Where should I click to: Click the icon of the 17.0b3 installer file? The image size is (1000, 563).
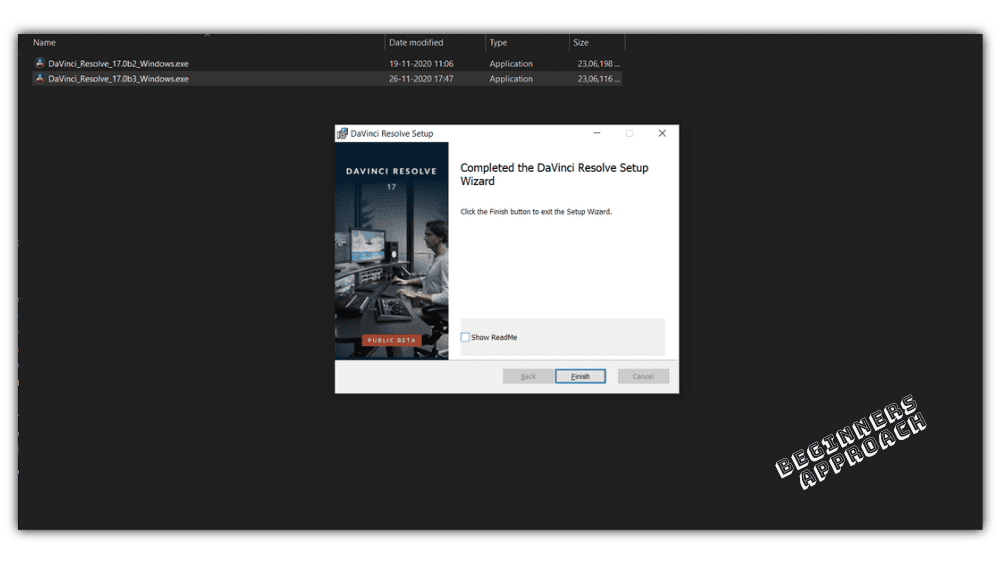point(40,78)
